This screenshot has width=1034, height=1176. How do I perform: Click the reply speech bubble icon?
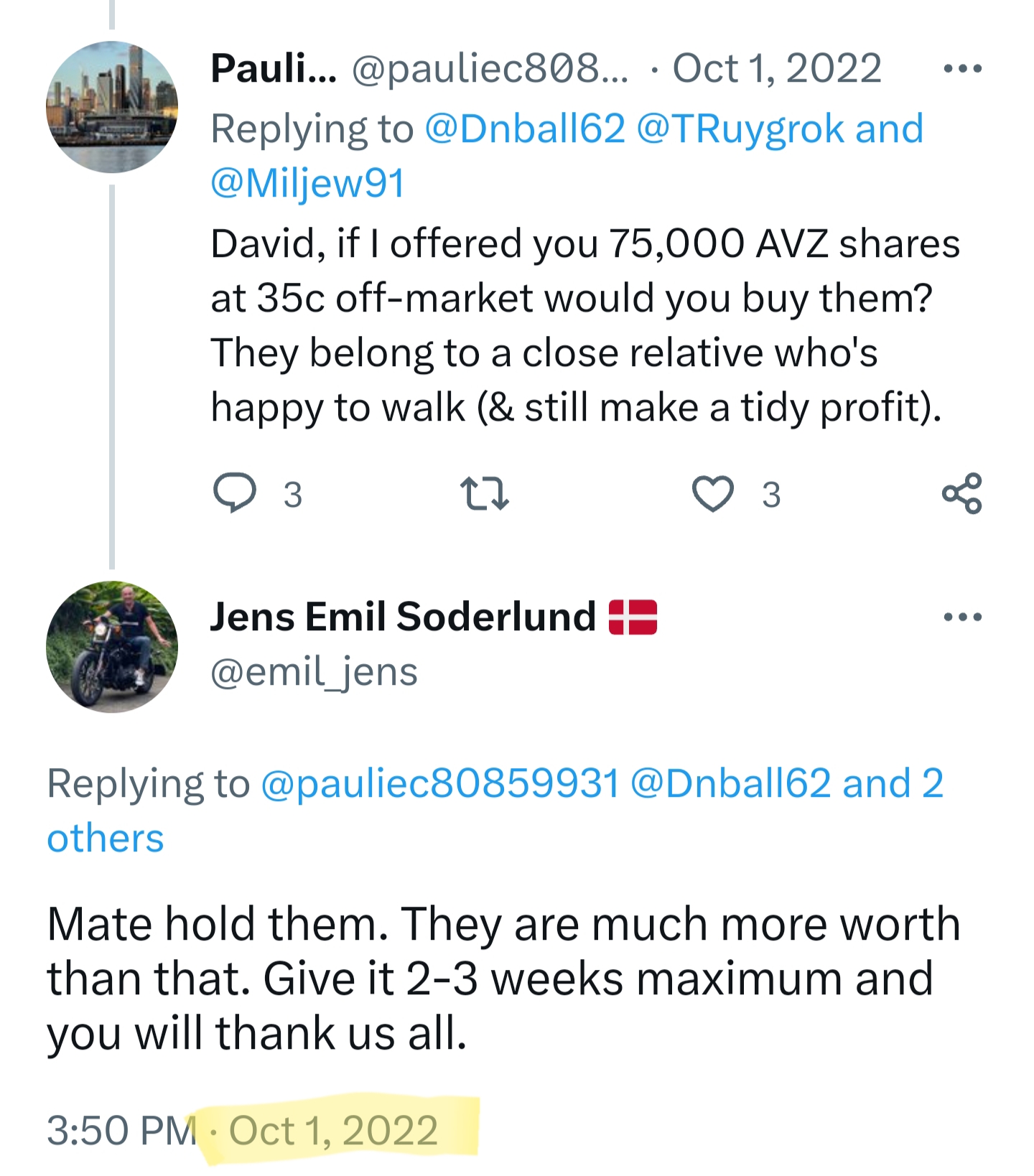(x=235, y=493)
